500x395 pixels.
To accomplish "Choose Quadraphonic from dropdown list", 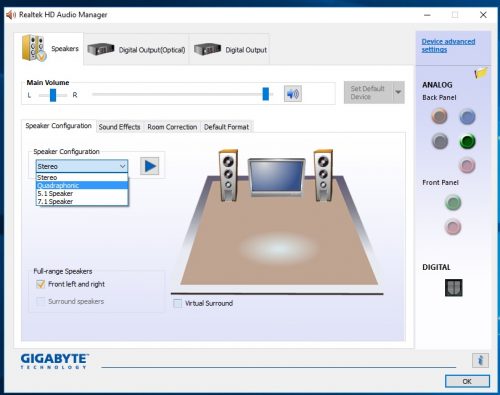I will click(82, 185).
